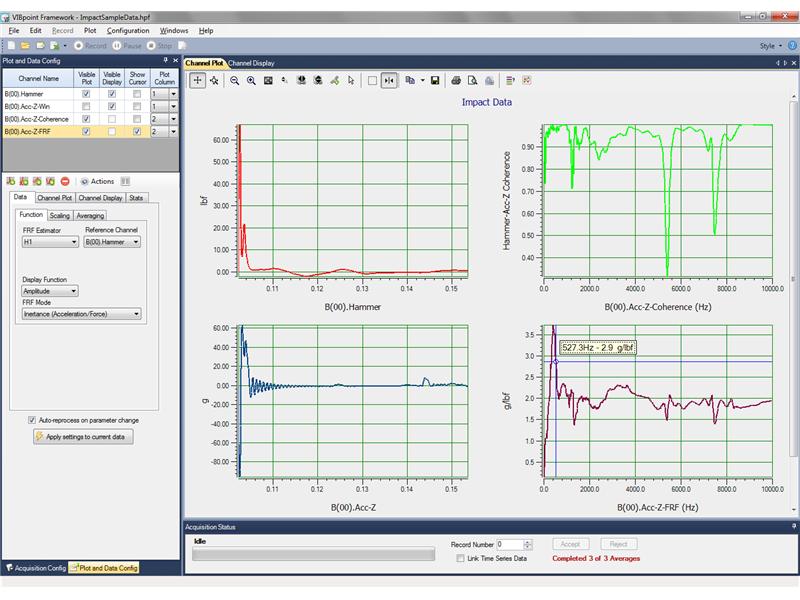Click the green brush icon in plot toolbar
Screen dimensions: 800x600
coord(335,80)
